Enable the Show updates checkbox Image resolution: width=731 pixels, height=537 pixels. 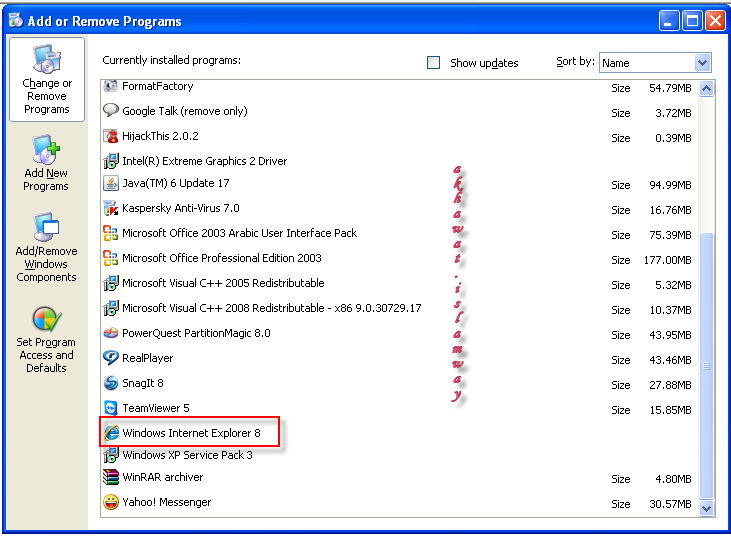click(434, 62)
